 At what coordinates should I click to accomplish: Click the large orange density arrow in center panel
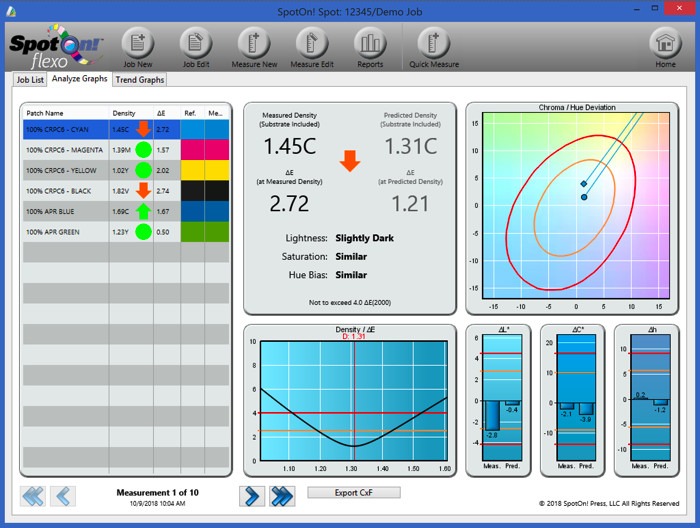(x=350, y=161)
